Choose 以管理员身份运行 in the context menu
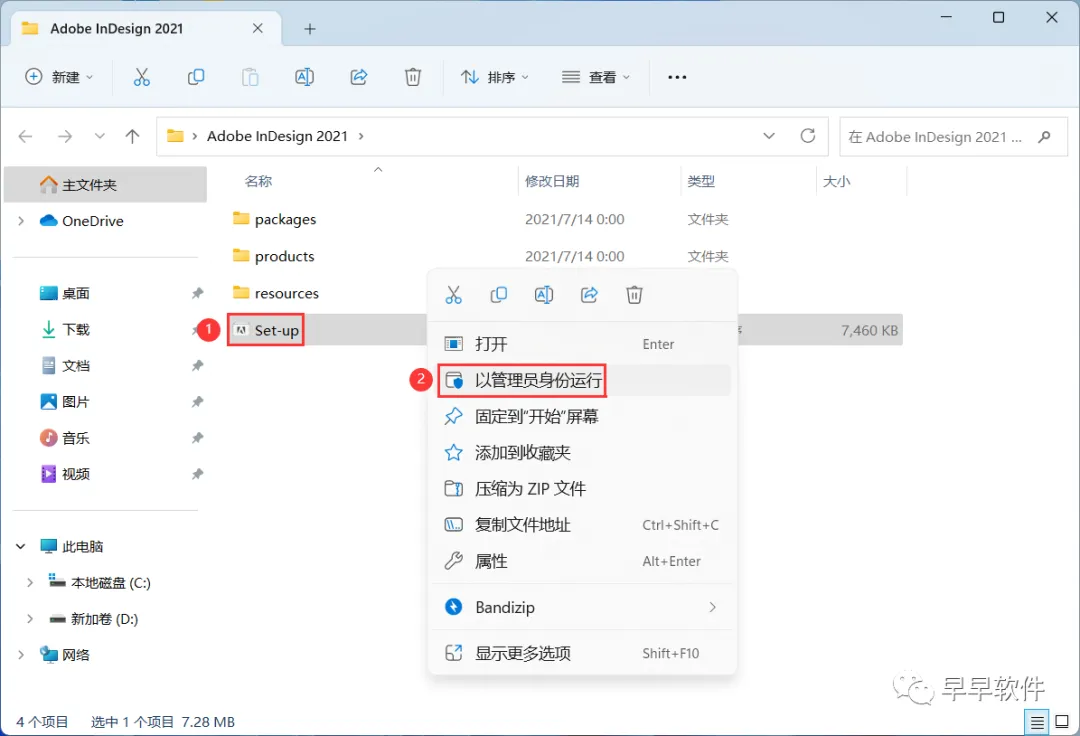 tap(582, 380)
